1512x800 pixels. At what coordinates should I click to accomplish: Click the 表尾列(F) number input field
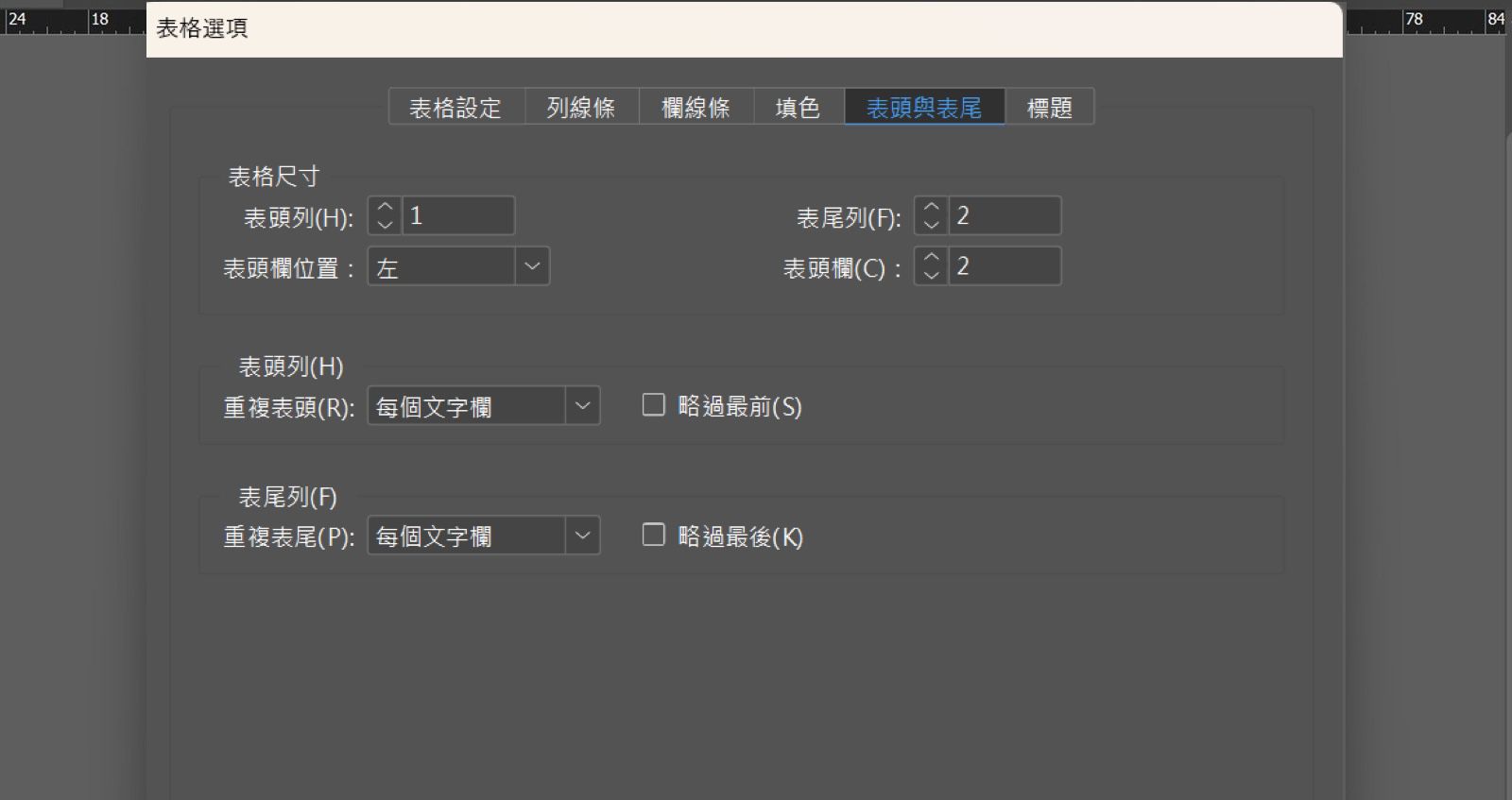click(x=1005, y=215)
